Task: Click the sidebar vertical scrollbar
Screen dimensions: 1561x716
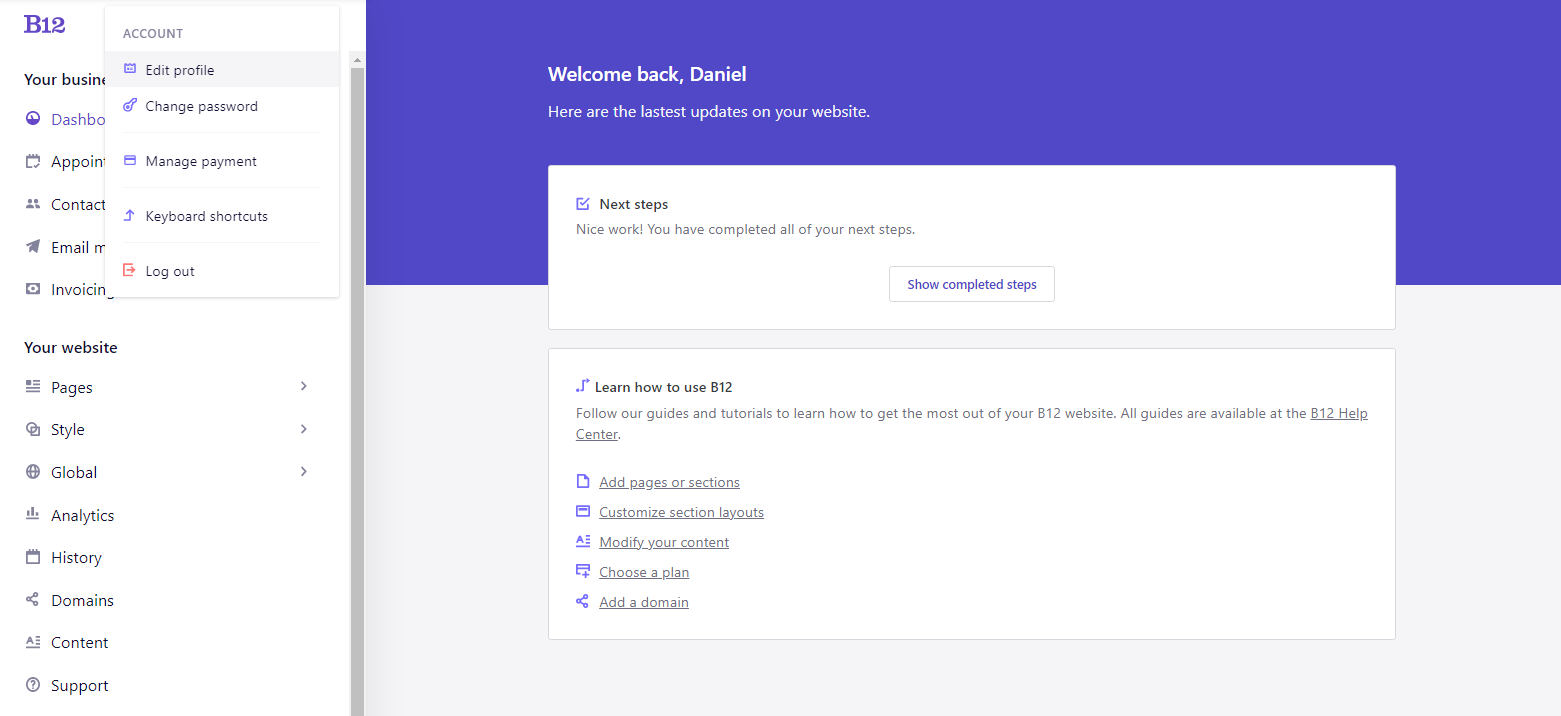Action: coord(357,400)
